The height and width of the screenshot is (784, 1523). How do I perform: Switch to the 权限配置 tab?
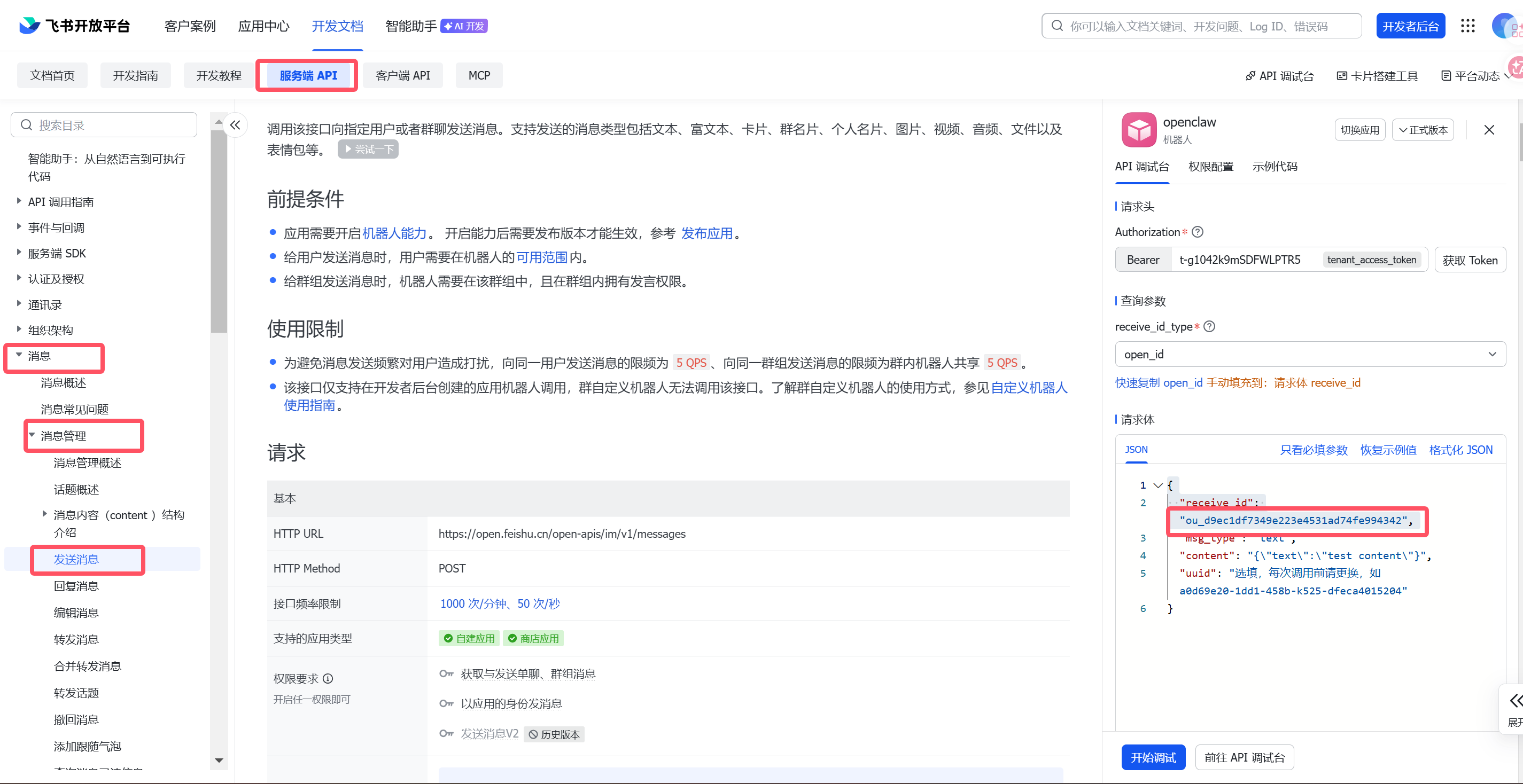point(1210,167)
